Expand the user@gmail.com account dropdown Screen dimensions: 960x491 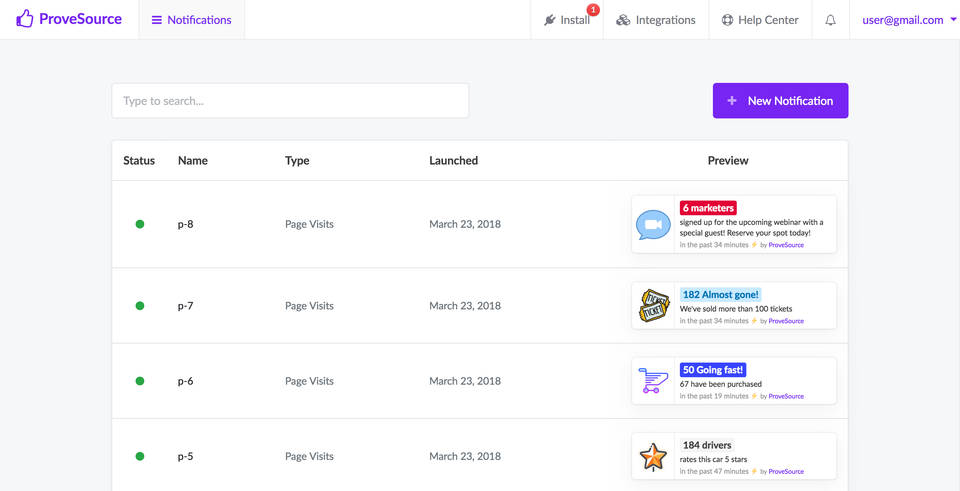tap(909, 20)
